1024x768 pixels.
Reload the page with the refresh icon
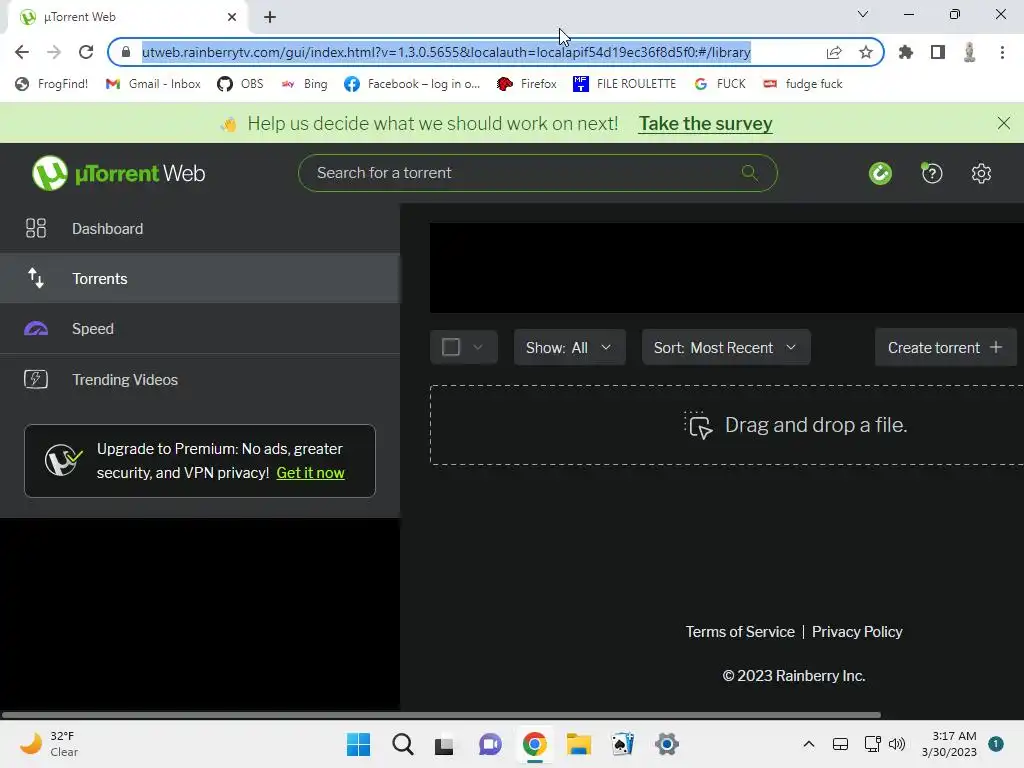(86, 52)
